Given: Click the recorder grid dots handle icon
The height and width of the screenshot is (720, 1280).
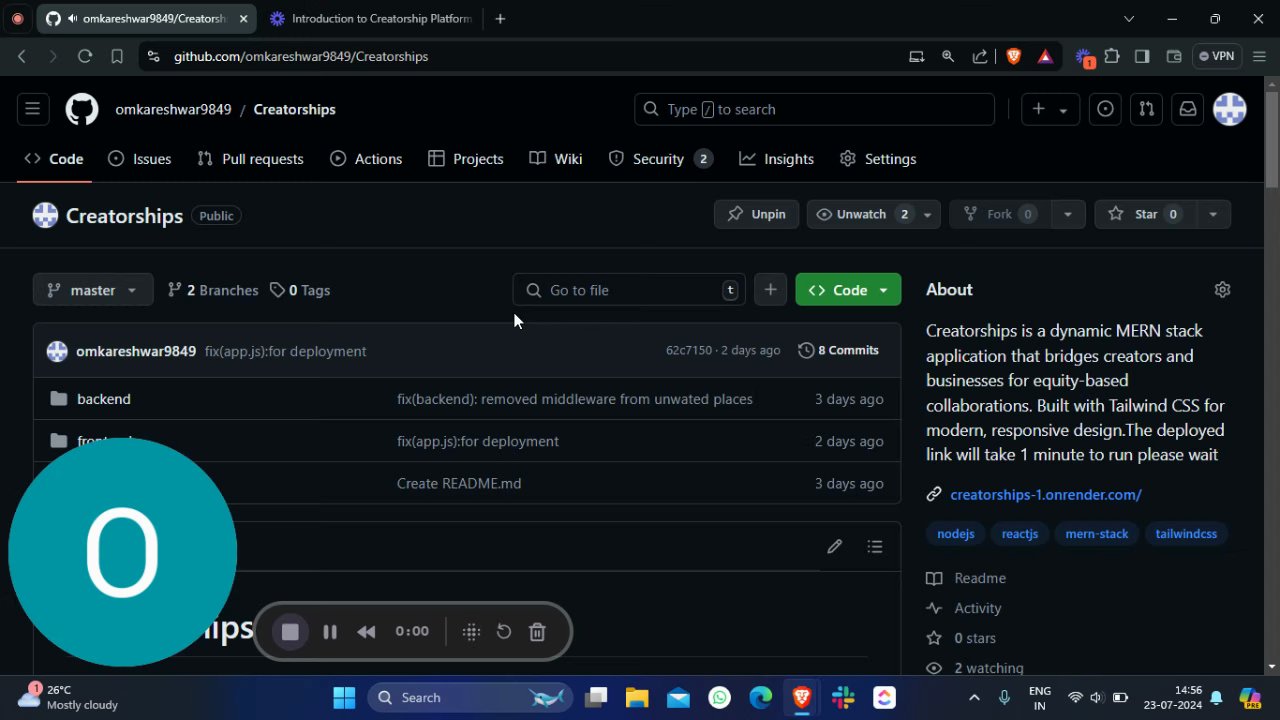Looking at the screenshot, I should tap(472, 631).
